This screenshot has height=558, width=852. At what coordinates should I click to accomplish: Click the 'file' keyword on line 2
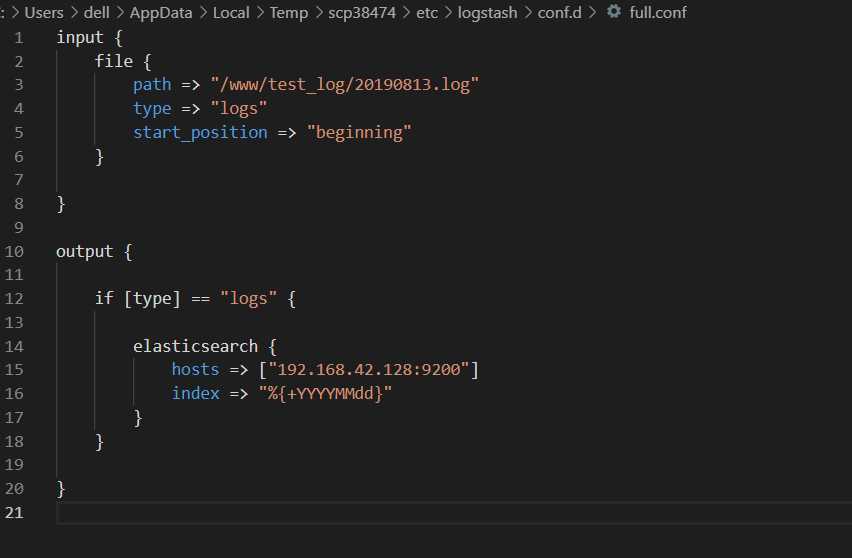coord(114,61)
